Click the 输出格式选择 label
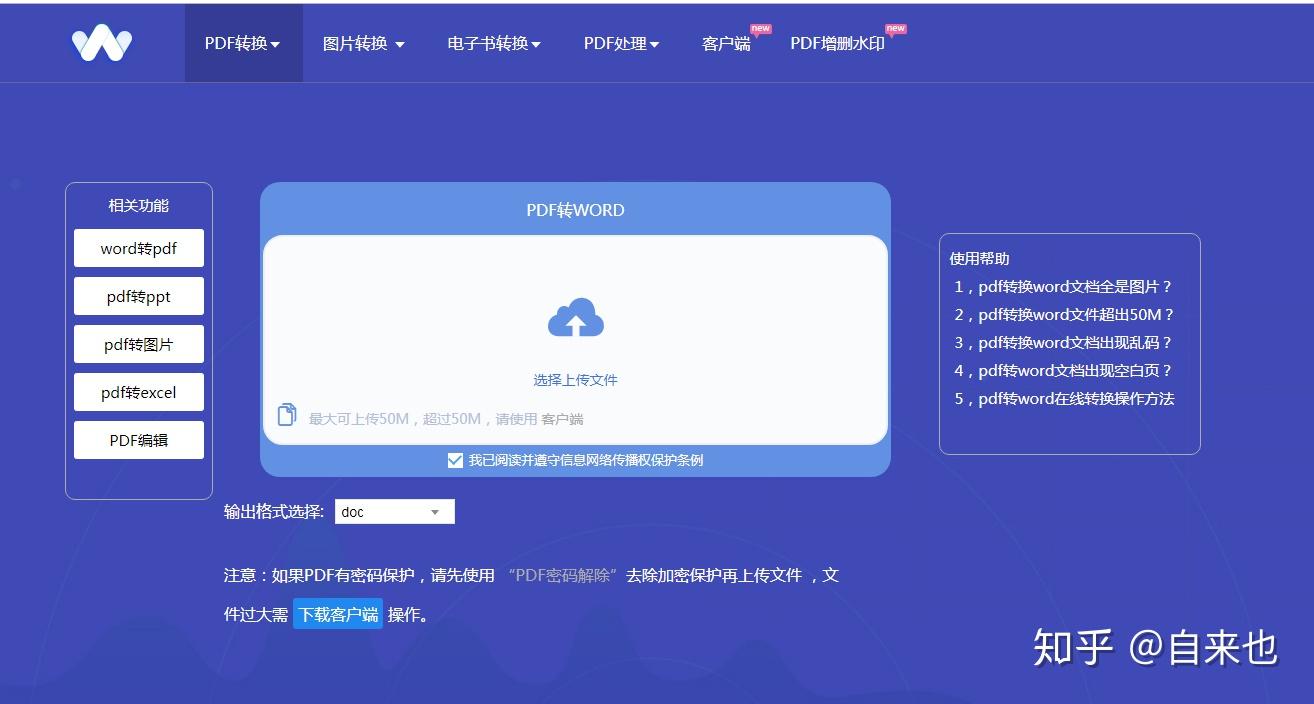 [274, 511]
